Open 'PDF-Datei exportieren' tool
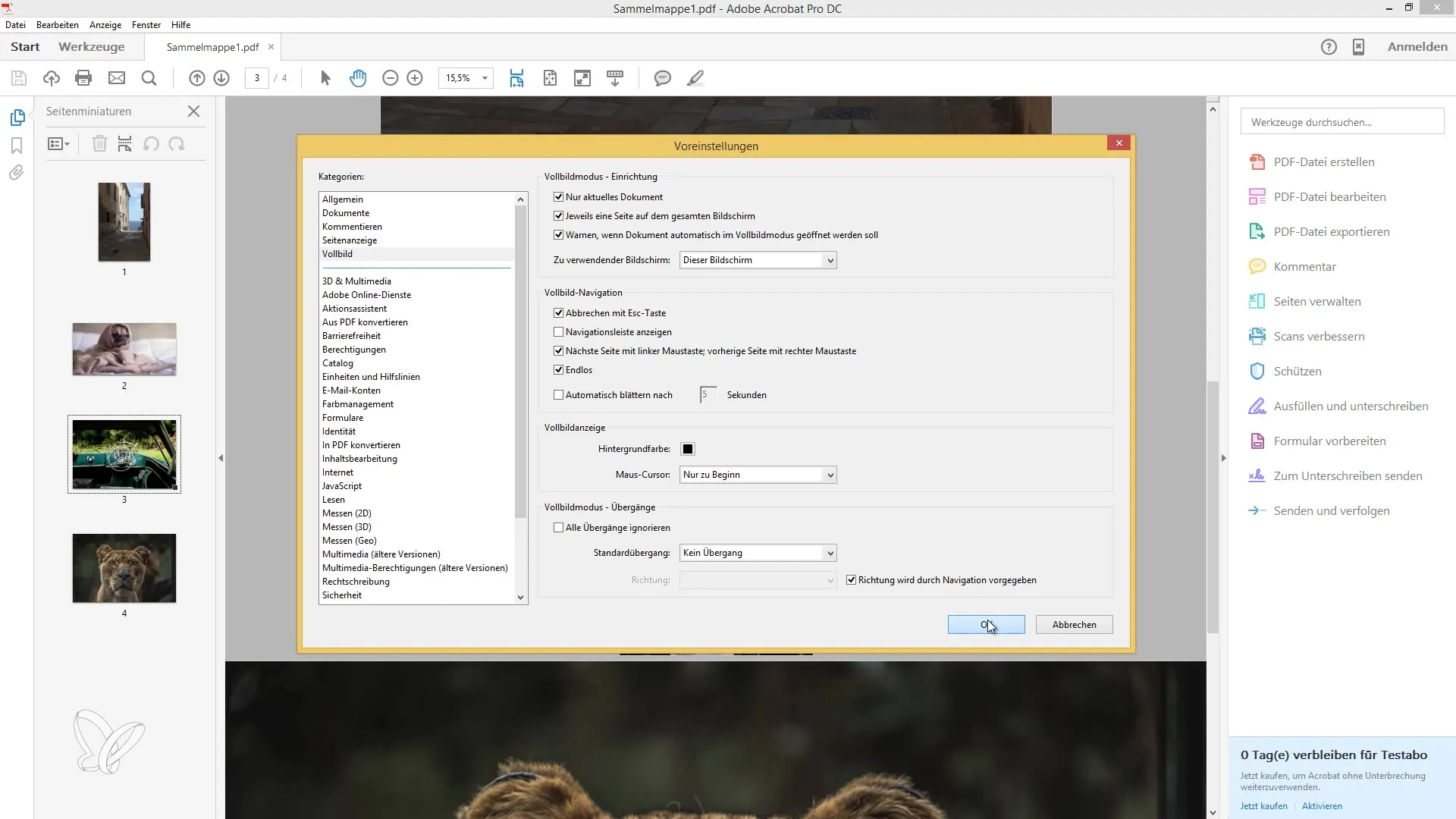Viewport: 1456px width, 819px height. click(1331, 232)
